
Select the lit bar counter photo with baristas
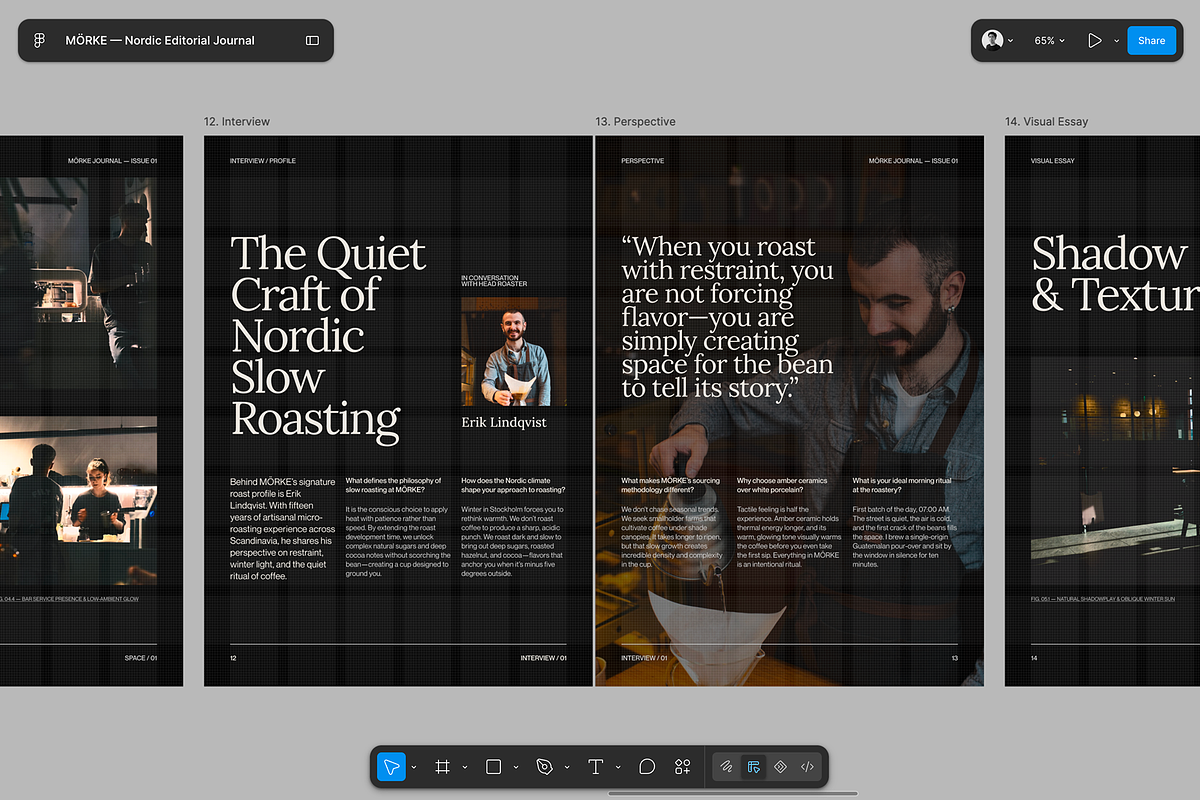[x=78, y=501]
